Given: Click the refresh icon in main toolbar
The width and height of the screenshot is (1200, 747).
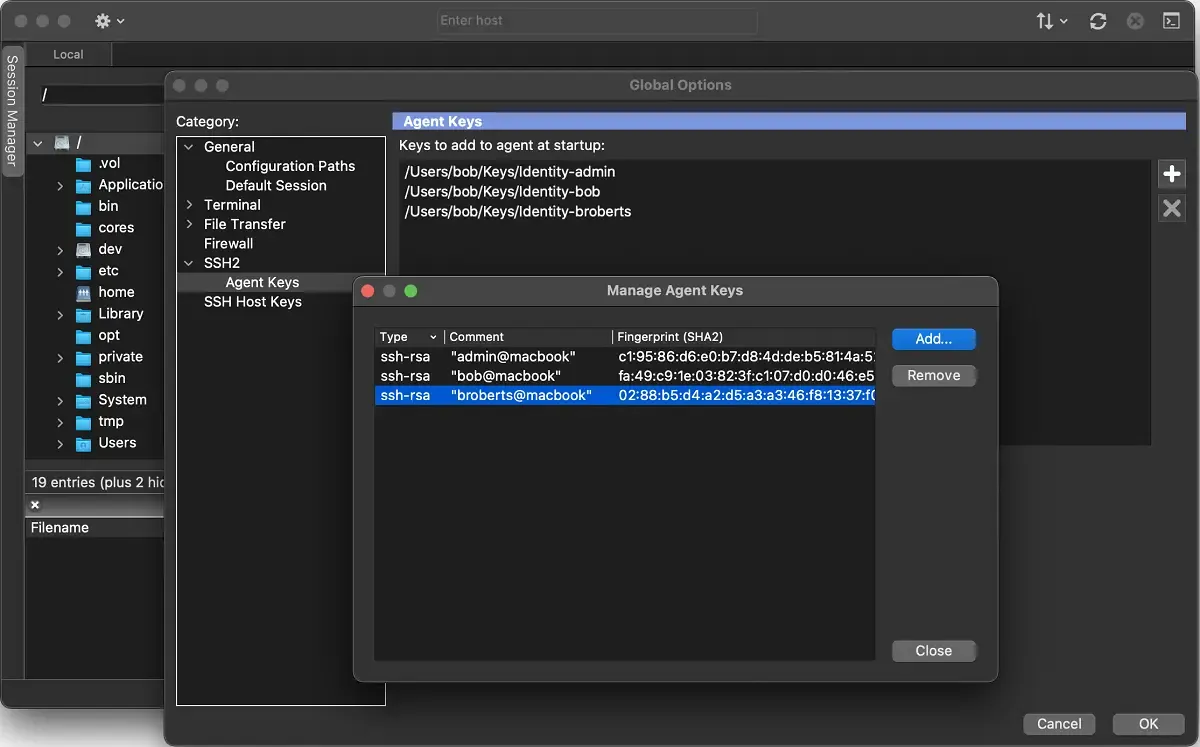Looking at the screenshot, I should [1098, 21].
